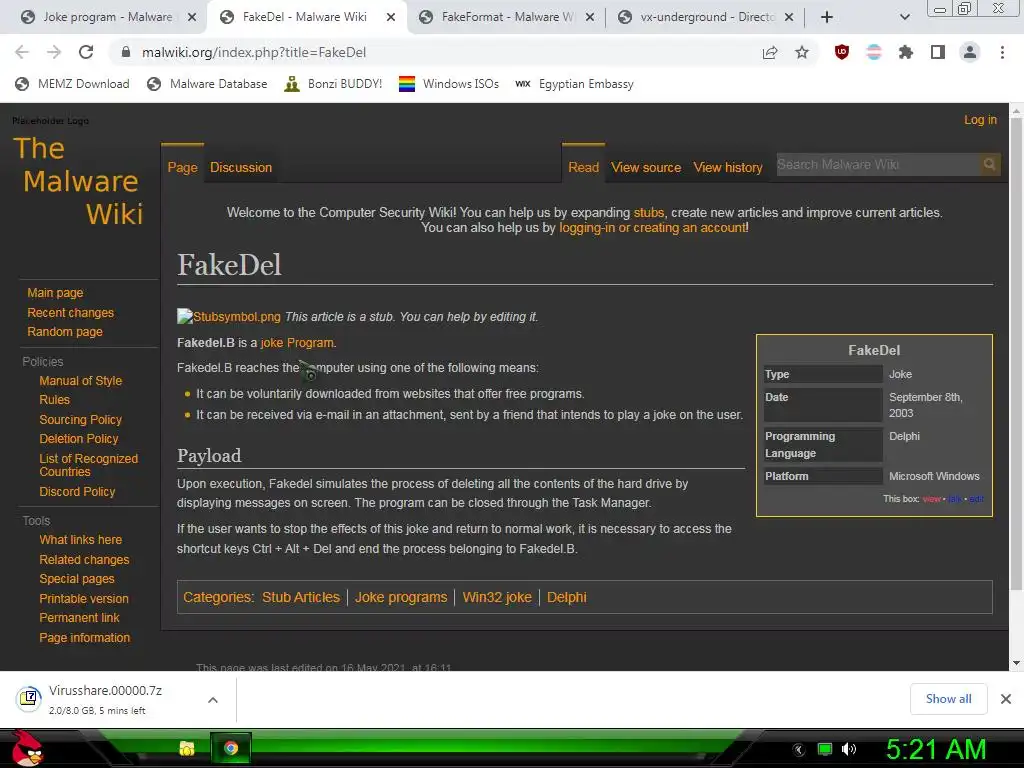The height and width of the screenshot is (768, 1024).
Task: Click the Show all downloads button
Action: point(948,699)
